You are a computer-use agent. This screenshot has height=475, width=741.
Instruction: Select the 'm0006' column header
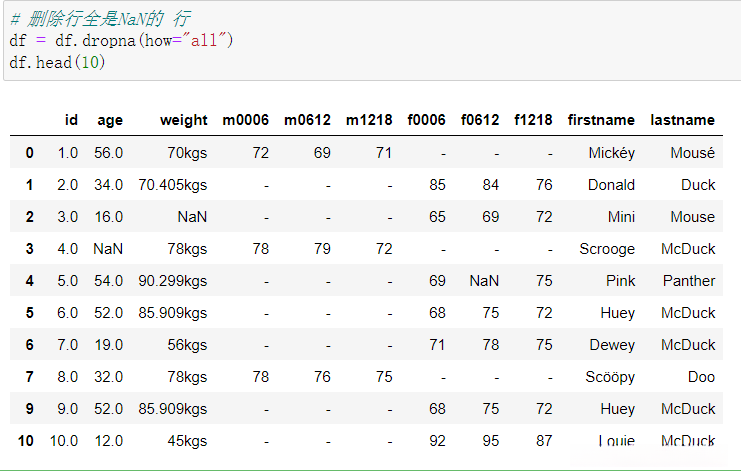245,120
